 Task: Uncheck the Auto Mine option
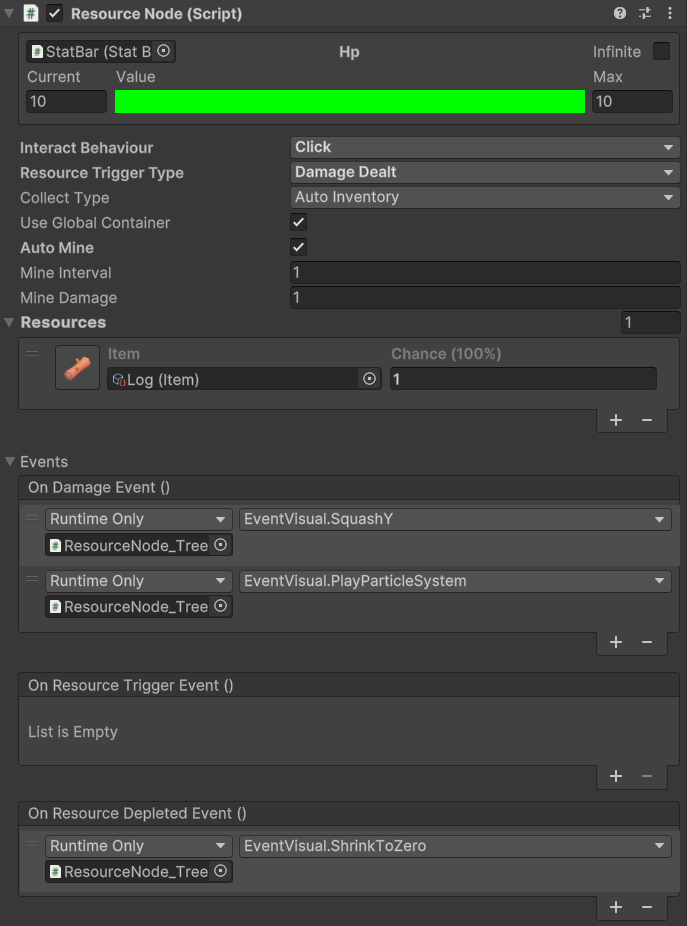pos(298,247)
